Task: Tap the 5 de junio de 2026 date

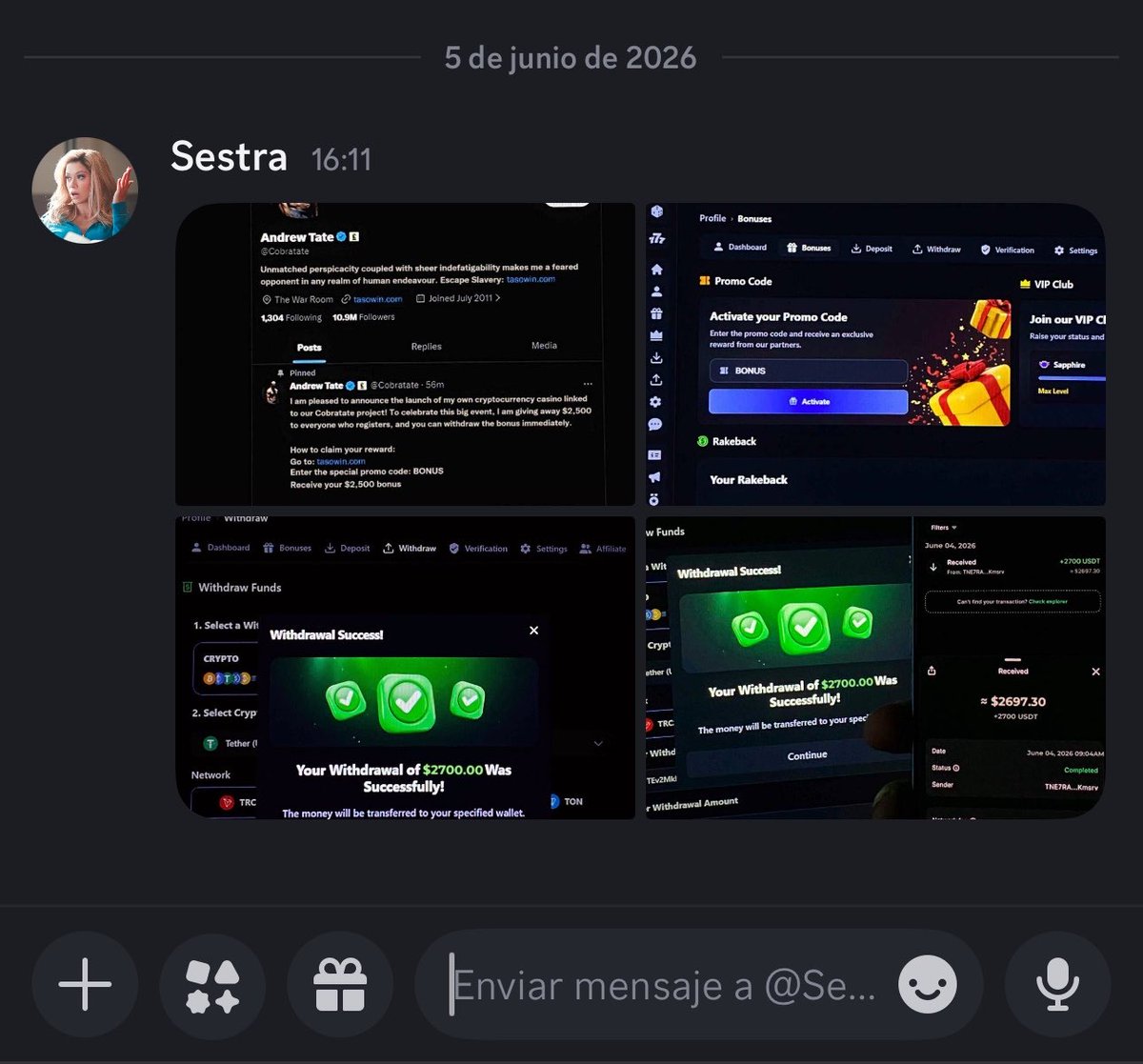Action: pos(571,57)
